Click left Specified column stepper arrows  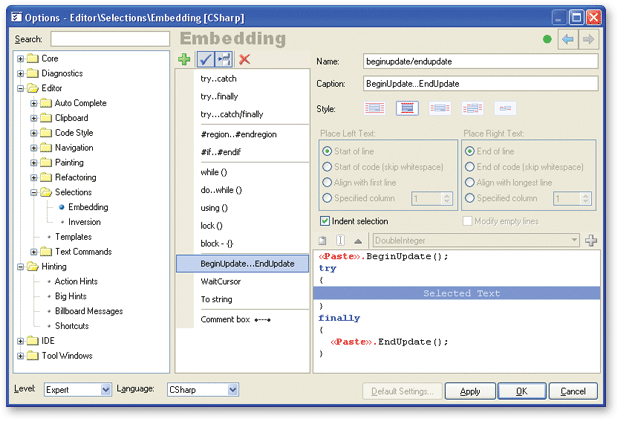(446, 198)
